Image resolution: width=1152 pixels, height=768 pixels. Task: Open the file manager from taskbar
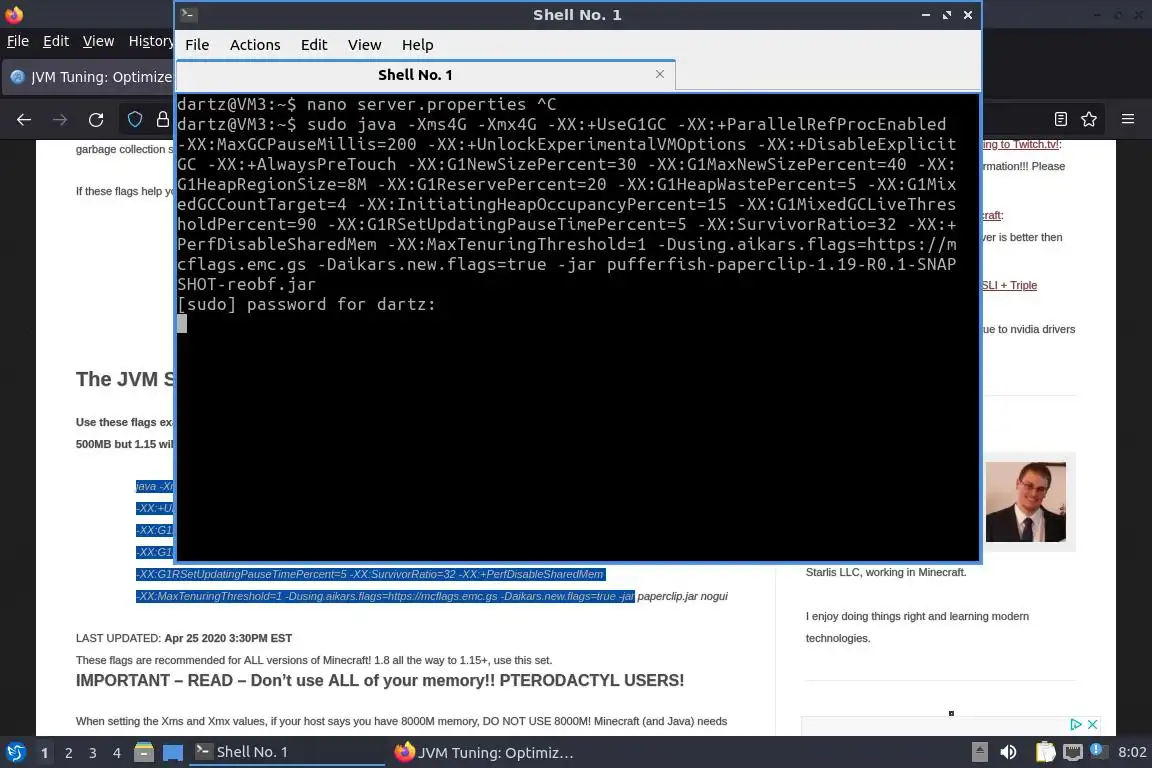(144, 753)
